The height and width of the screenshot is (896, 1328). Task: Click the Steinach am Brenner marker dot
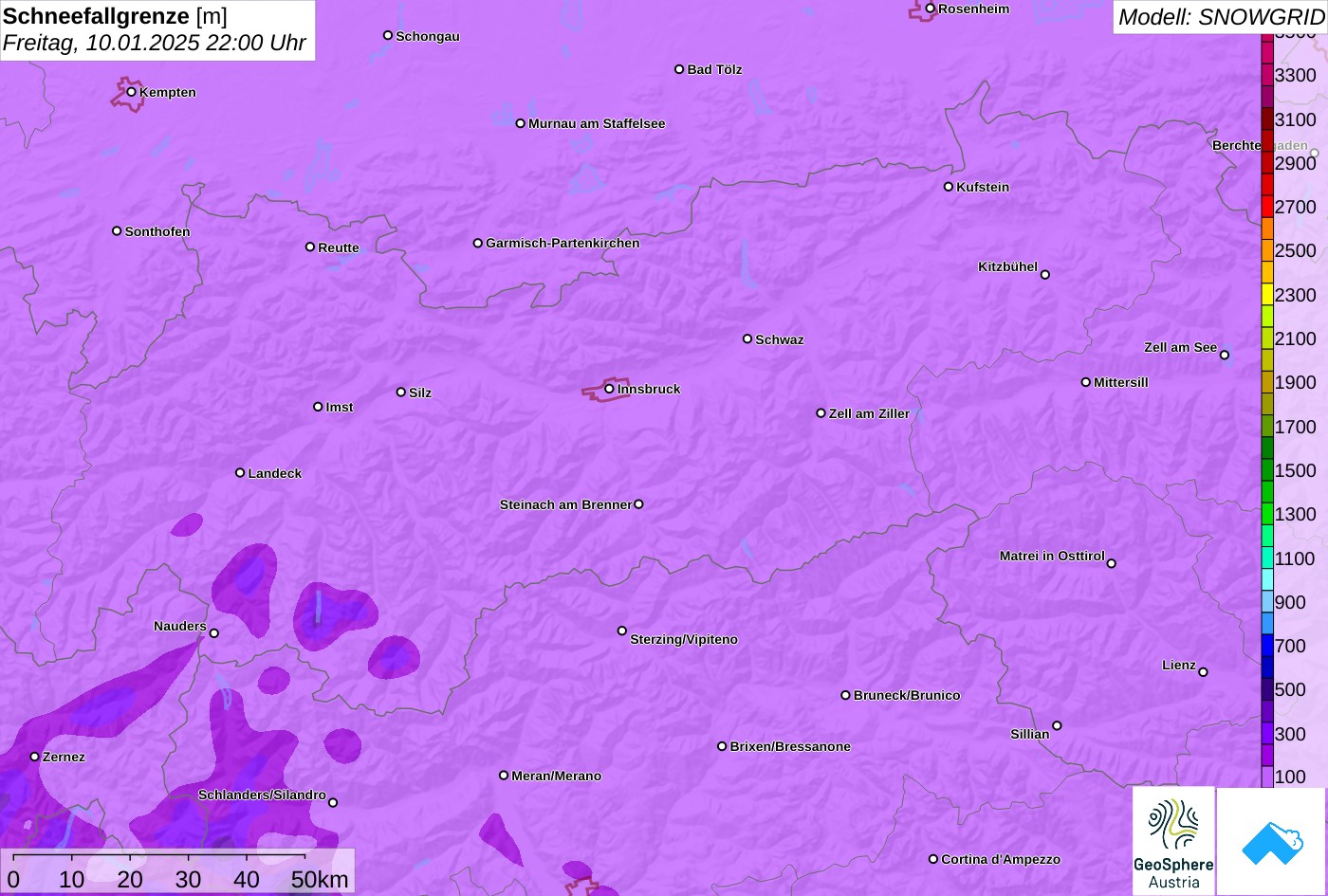[638, 504]
